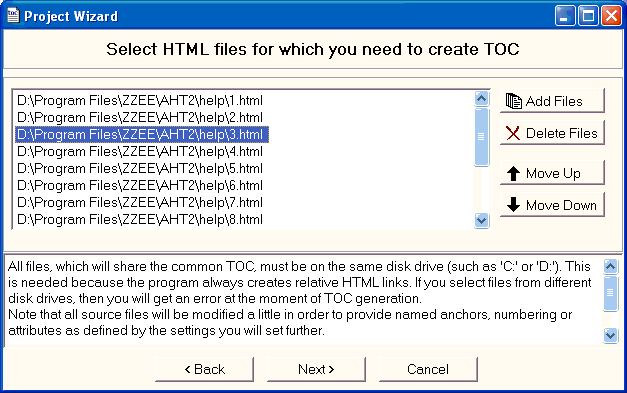The image size is (627, 393).
Task: Click the Move Up arrow icon
Action: click(x=513, y=174)
